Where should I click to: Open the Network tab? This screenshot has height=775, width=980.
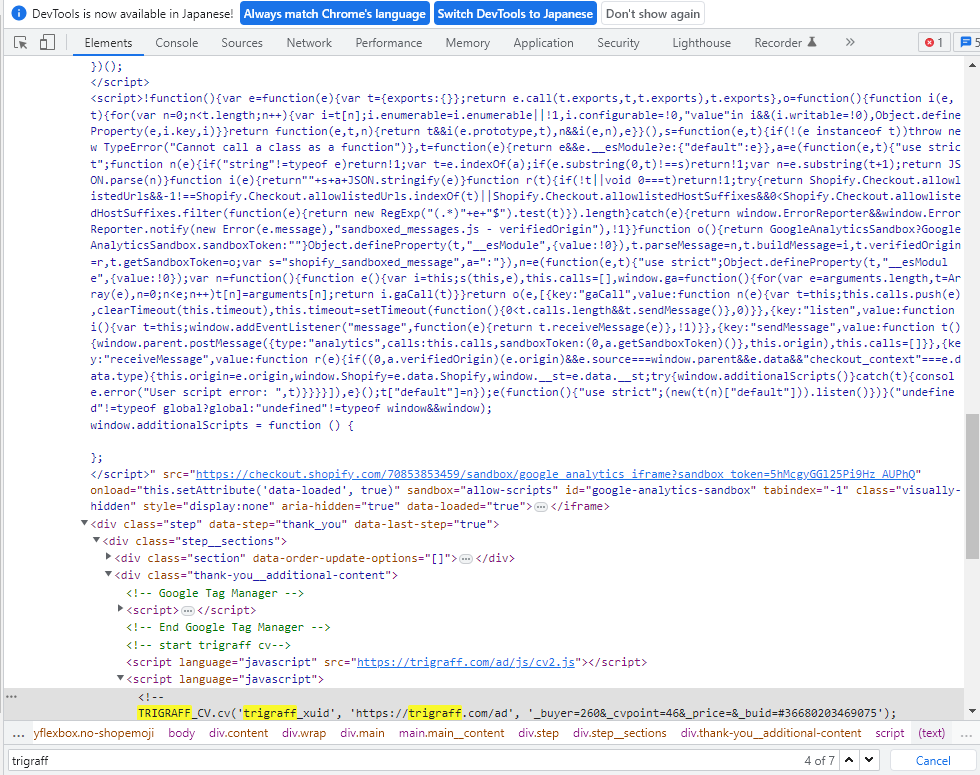point(309,43)
